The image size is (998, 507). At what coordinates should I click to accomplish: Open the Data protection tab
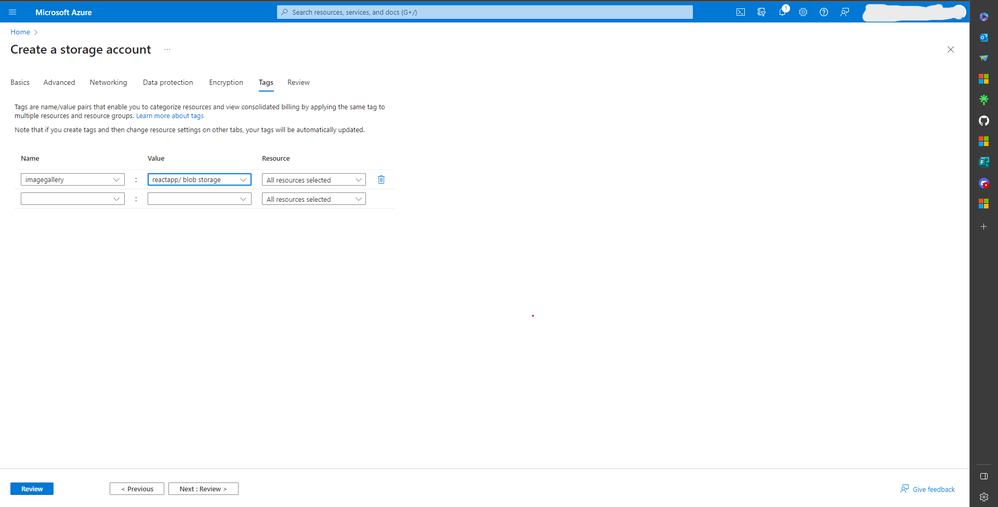pos(168,82)
